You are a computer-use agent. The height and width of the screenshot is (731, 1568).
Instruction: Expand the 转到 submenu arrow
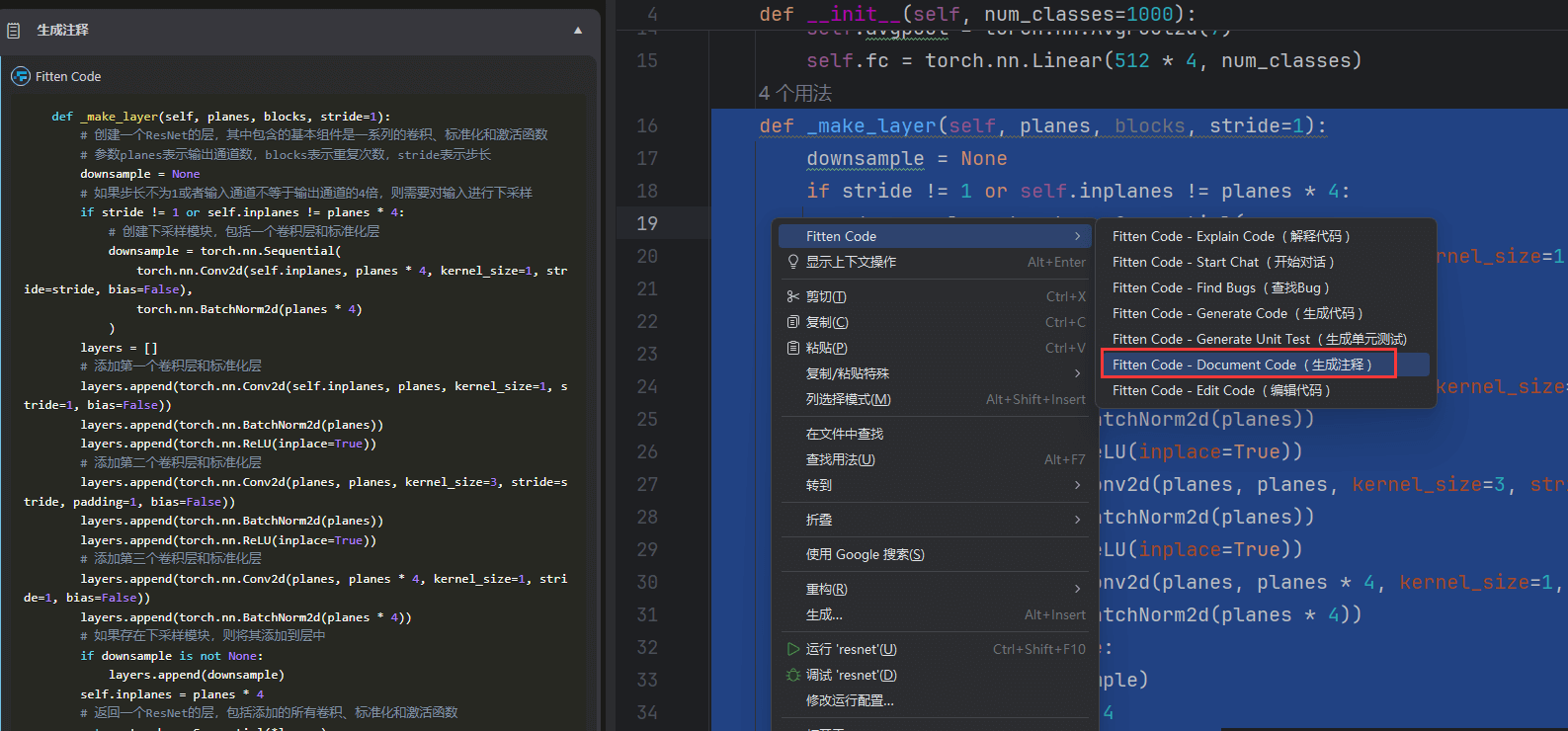1077,485
